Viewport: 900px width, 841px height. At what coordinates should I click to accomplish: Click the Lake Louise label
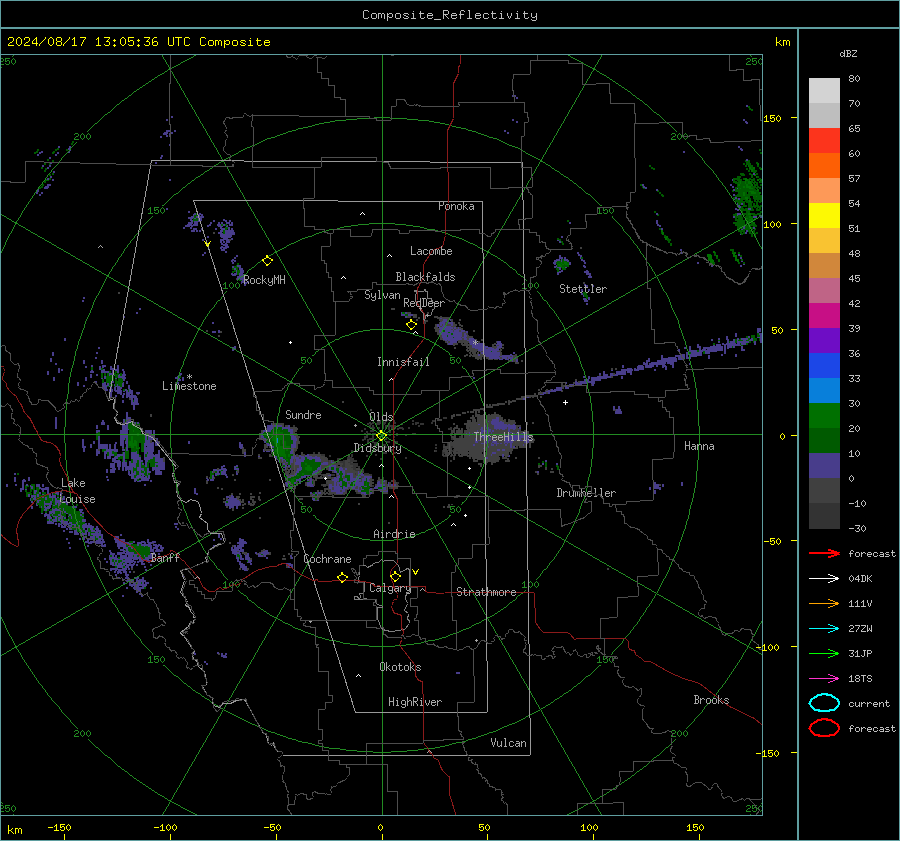click(77, 491)
